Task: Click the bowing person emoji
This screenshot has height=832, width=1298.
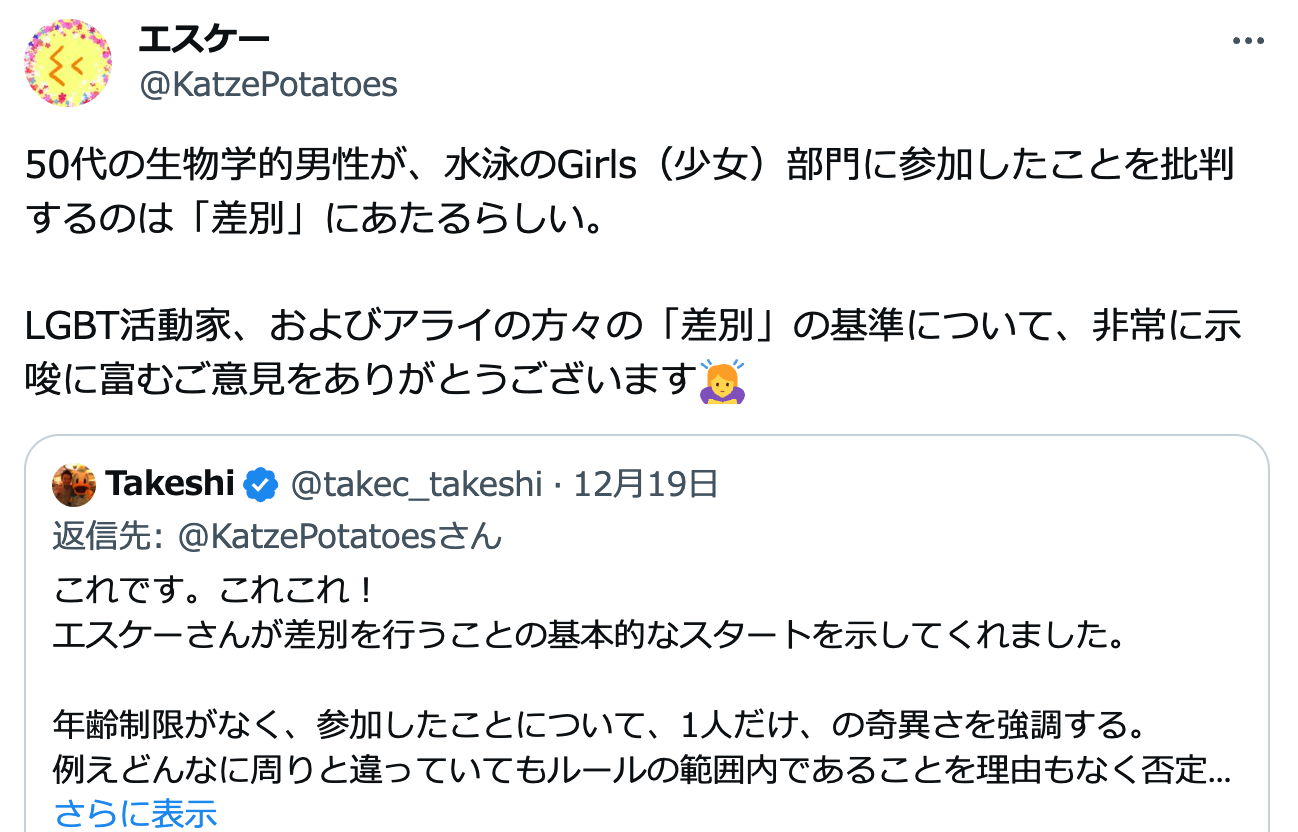Action: pyautogui.click(x=722, y=379)
